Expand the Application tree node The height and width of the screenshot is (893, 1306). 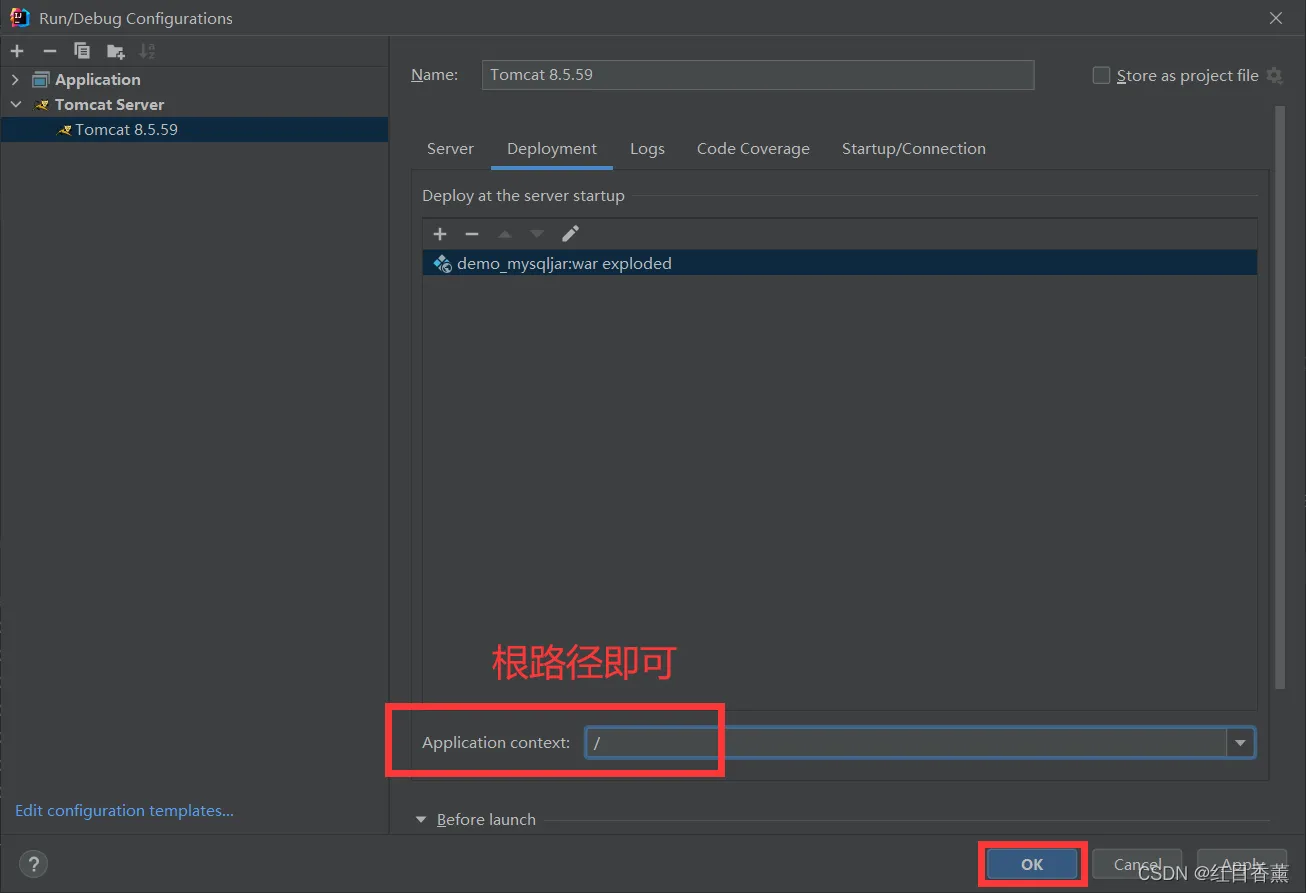(x=15, y=80)
